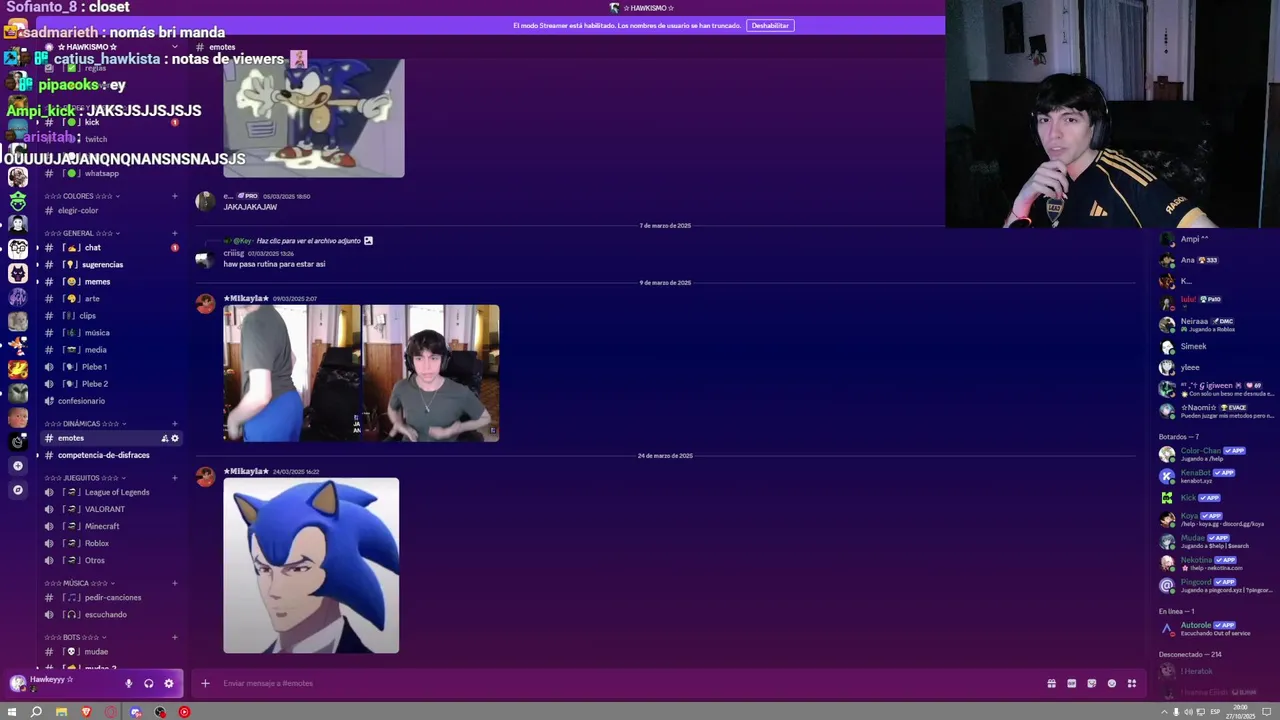
Task: Open YouTube Music taskbar icon
Action: 184,712
